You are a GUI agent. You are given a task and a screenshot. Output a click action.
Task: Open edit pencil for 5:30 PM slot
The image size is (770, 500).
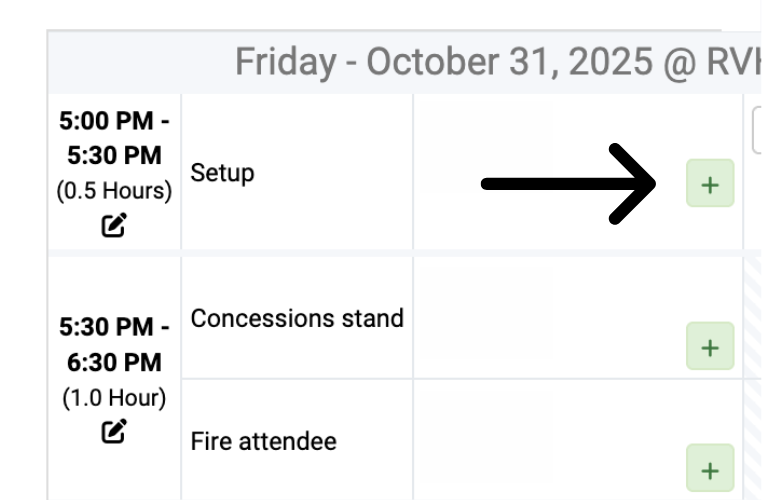114,431
